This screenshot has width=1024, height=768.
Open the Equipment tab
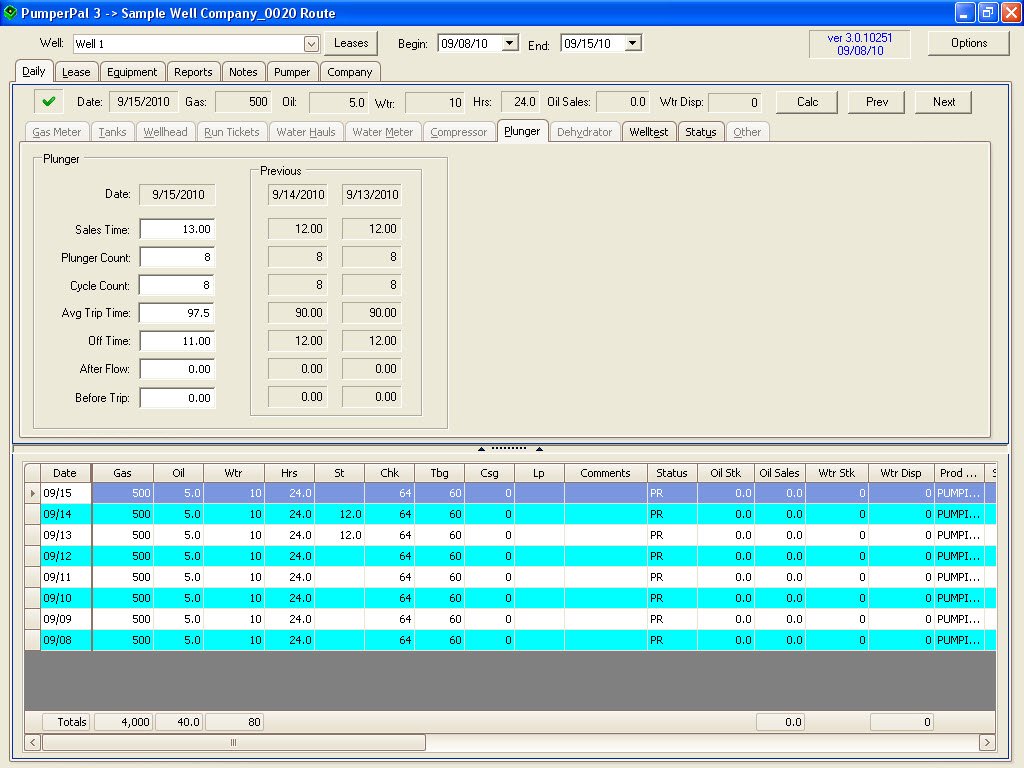pyautogui.click(x=132, y=72)
